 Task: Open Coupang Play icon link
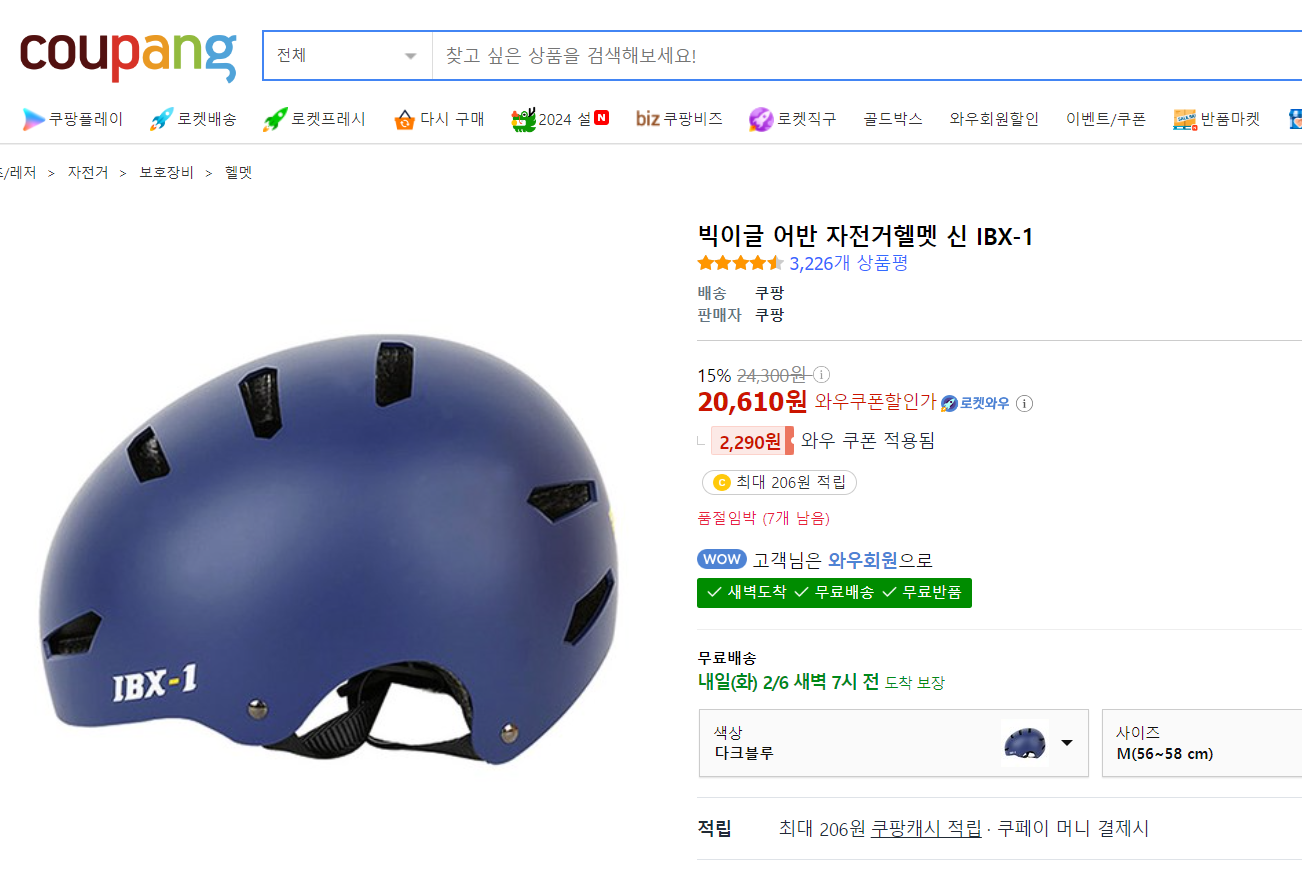click(34, 119)
